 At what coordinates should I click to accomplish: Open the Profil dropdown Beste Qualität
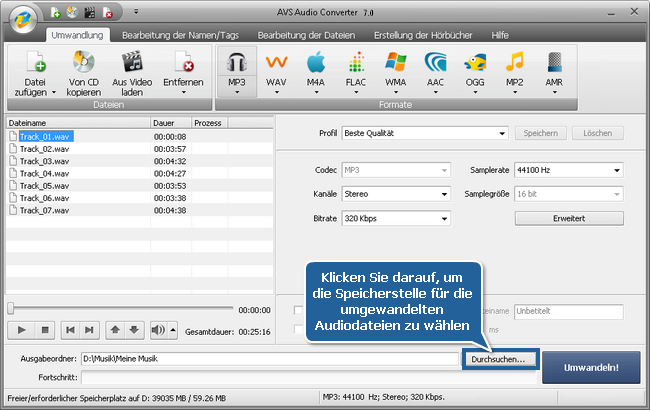[x=424, y=133]
